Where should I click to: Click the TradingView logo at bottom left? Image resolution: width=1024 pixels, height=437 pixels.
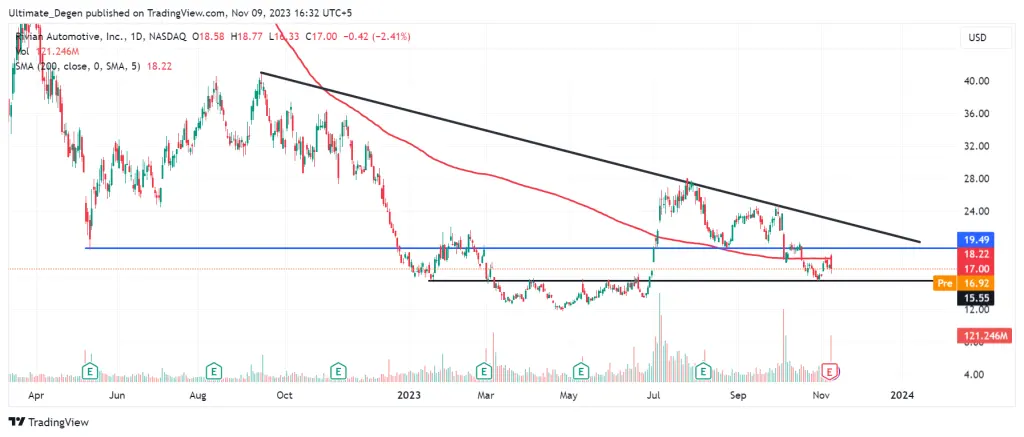(48, 422)
